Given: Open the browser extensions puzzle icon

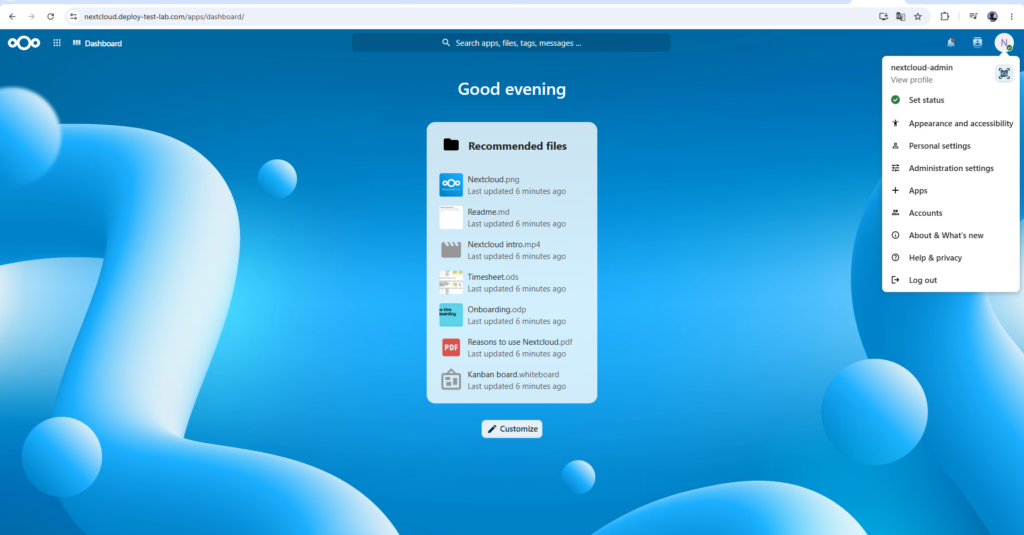Looking at the screenshot, I should coord(944,16).
